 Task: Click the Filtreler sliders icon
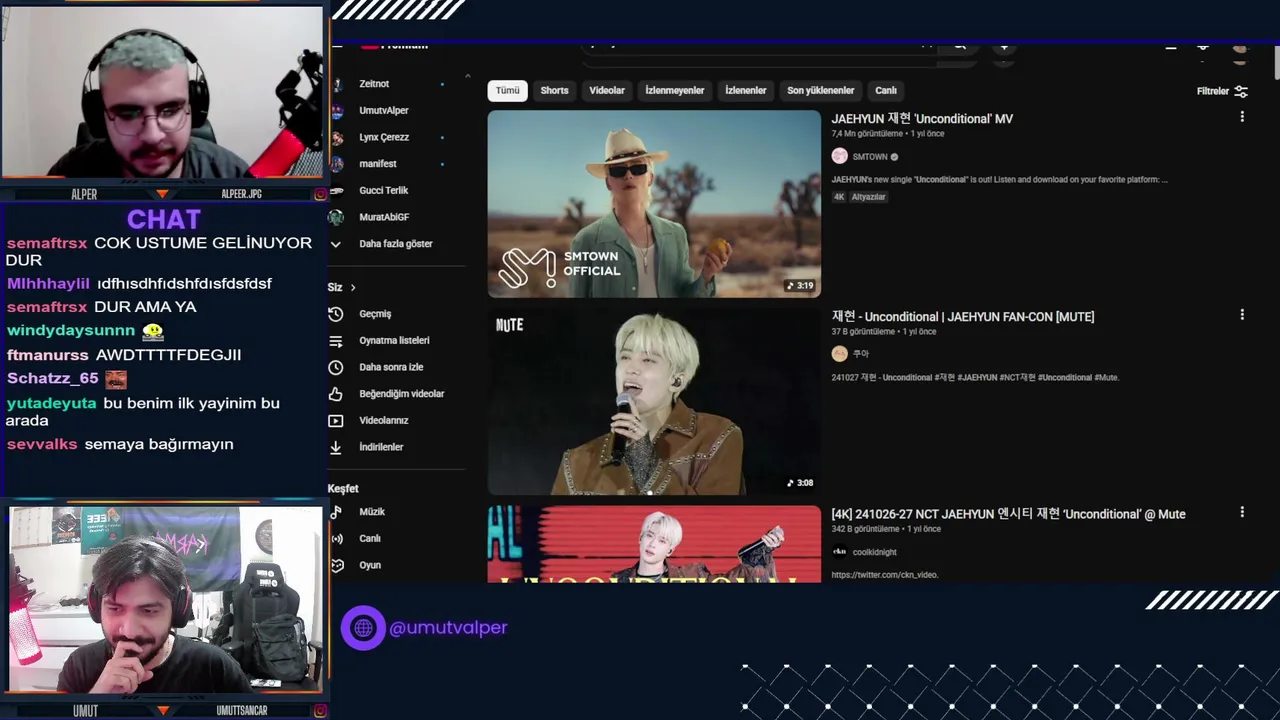click(x=1241, y=91)
